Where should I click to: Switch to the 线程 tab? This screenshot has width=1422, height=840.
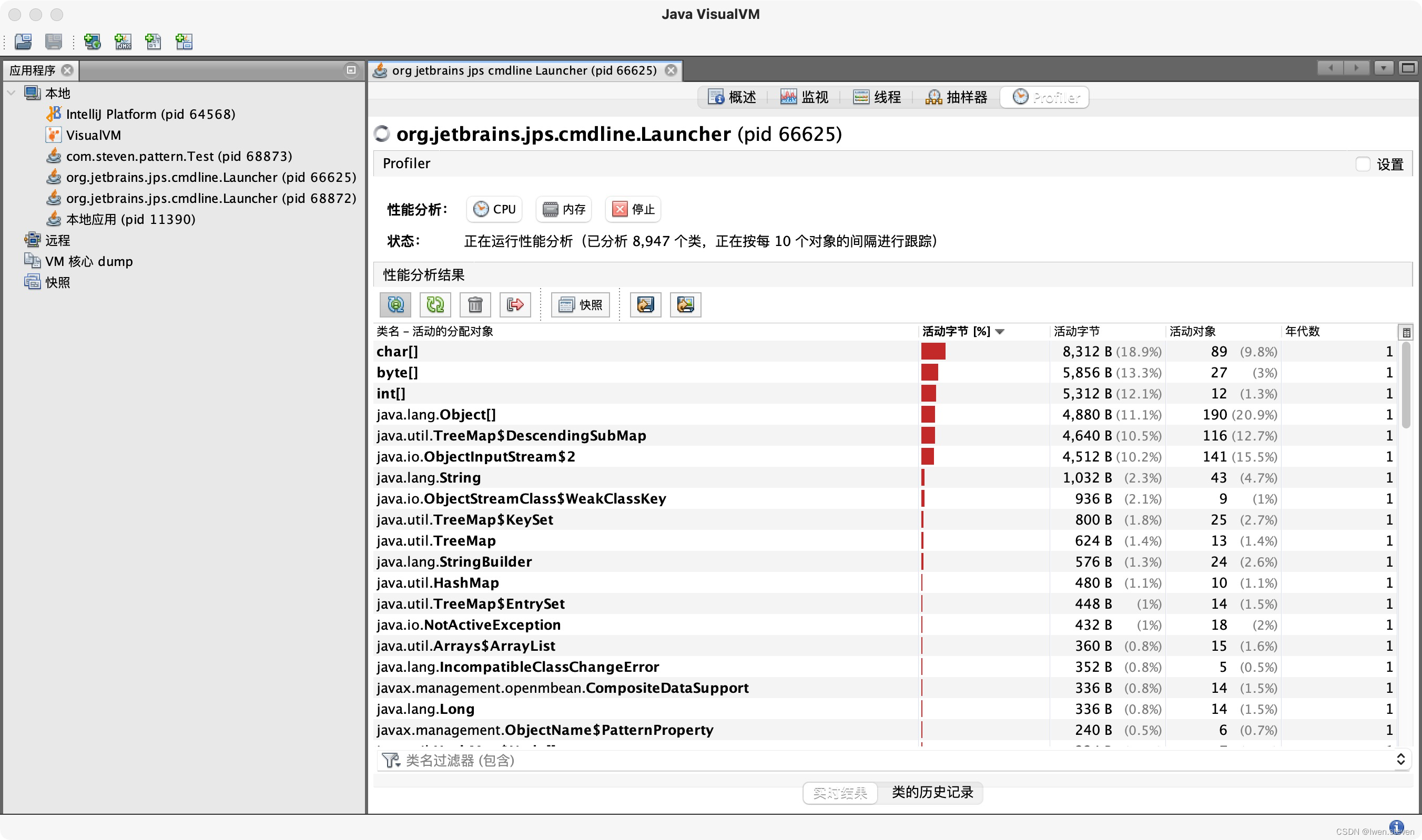877,97
